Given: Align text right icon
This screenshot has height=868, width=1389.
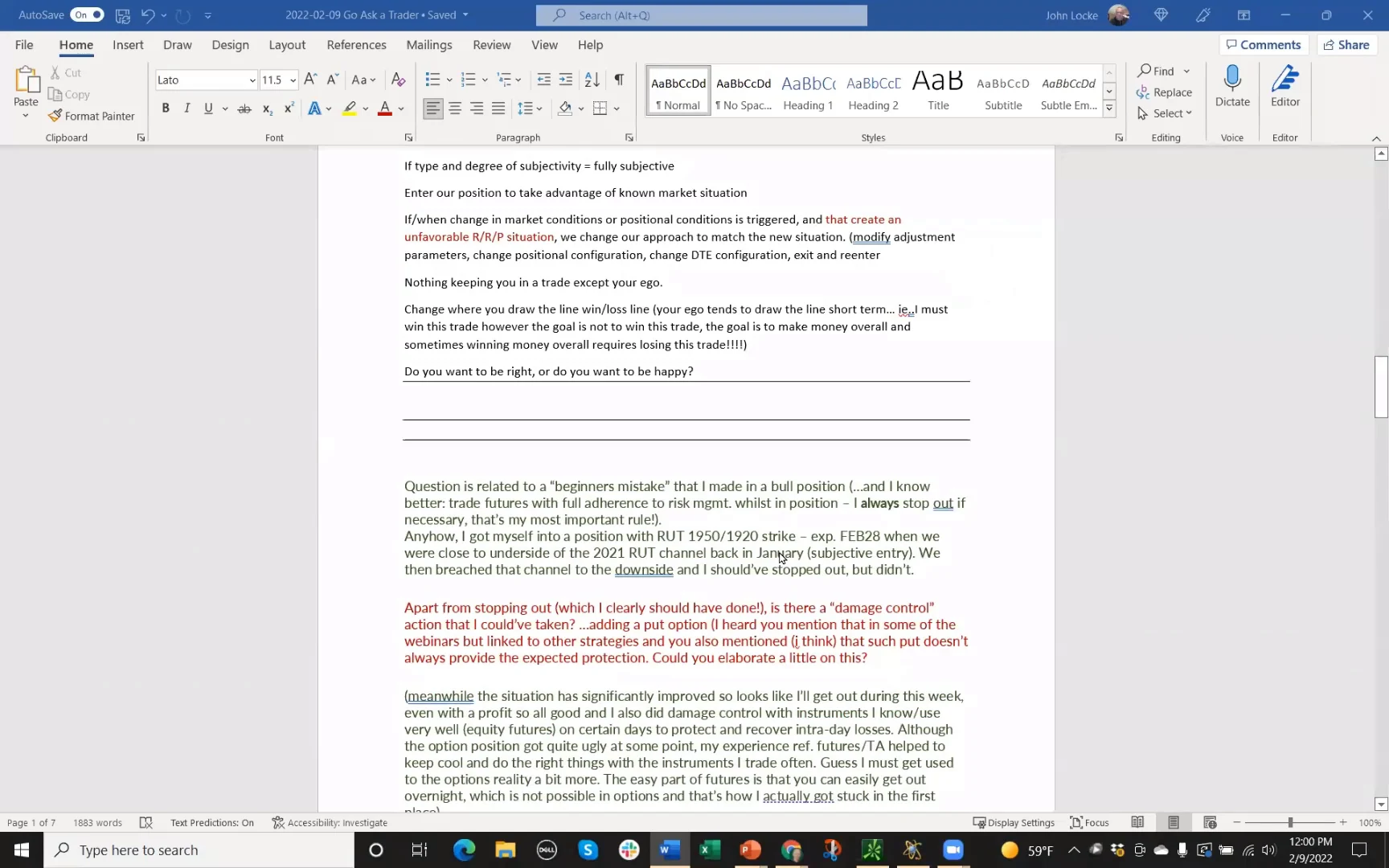Looking at the screenshot, I should pyautogui.click(x=477, y=108).
